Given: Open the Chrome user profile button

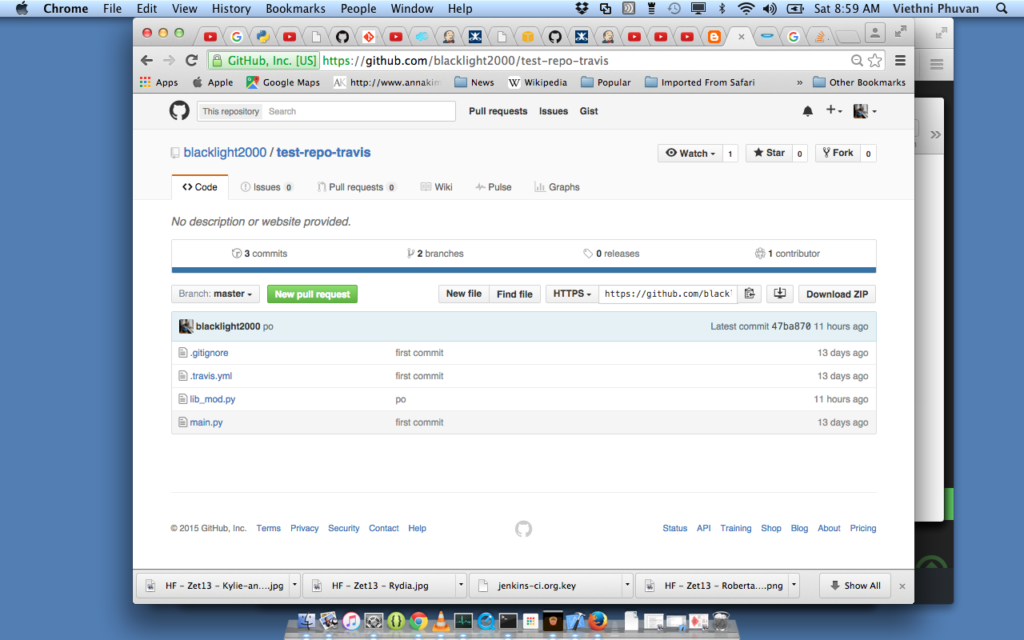Looking at the screenshot, I should pyautogui.click(x=875, y=33).
